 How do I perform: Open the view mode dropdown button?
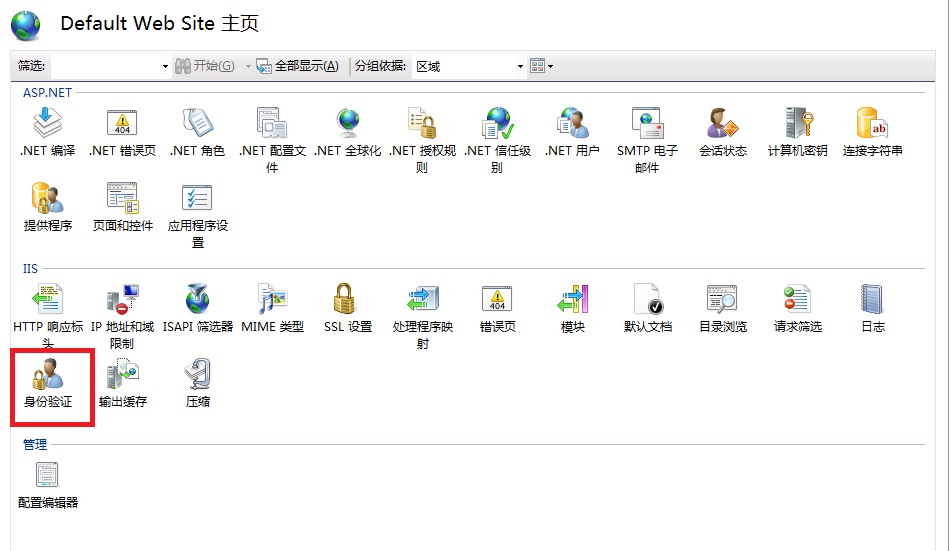tap(541, 66)
